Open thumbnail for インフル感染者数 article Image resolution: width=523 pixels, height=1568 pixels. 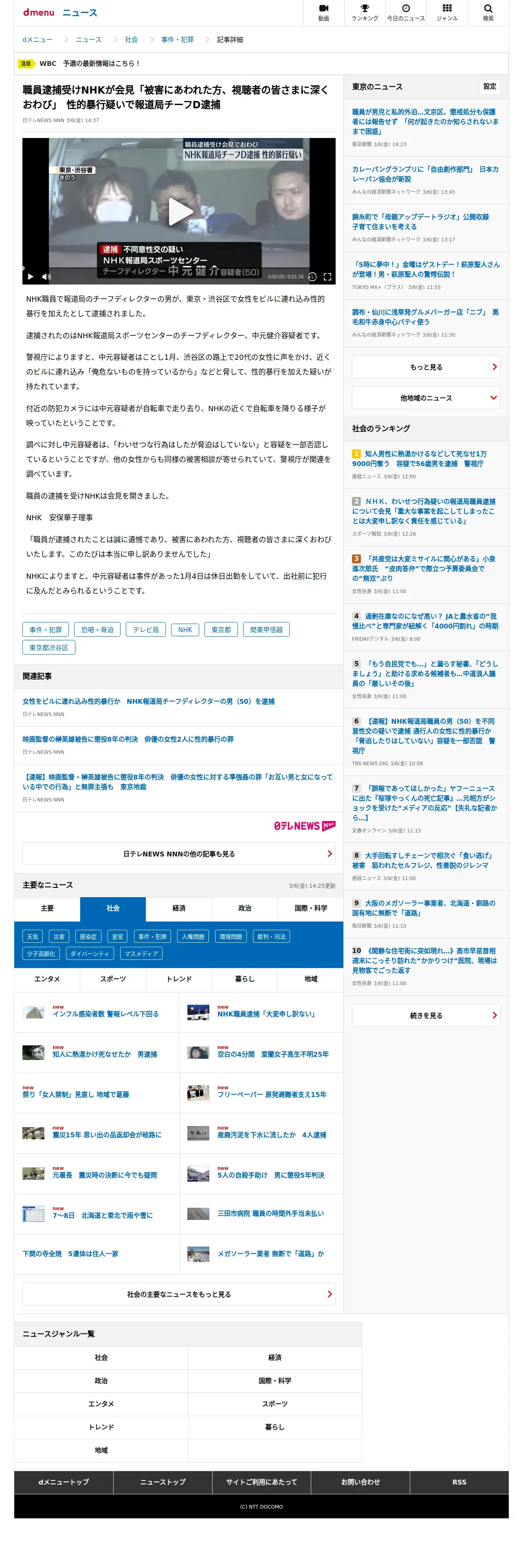pyautogui.click(x=33, y=1012)
